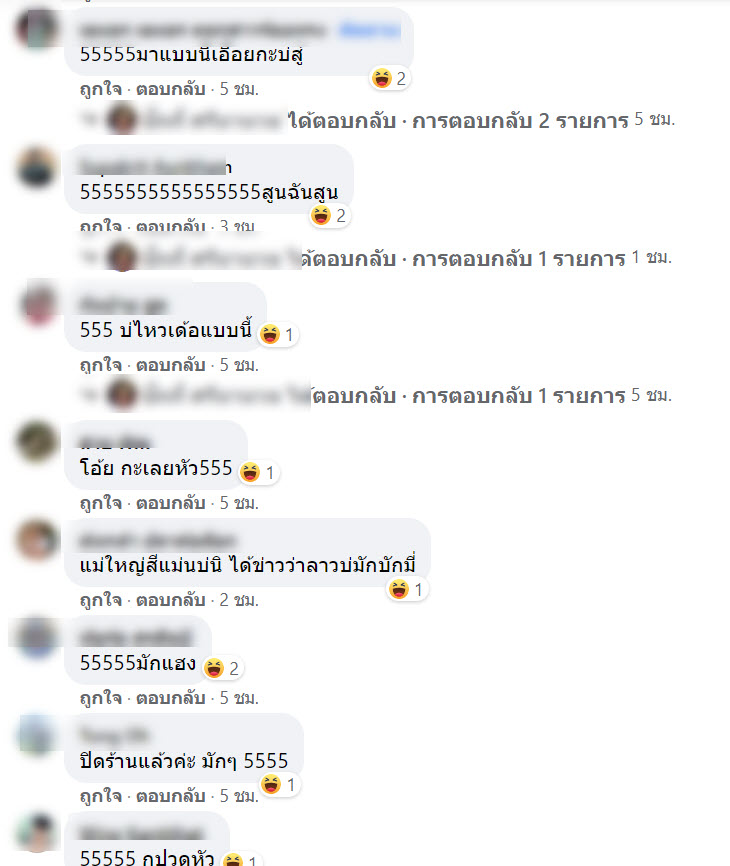Click haha emoji beside '555 บ่ไหวเด้อแบบนี้'
Viewport: 730px width, 866px height.
pos(278,334)
